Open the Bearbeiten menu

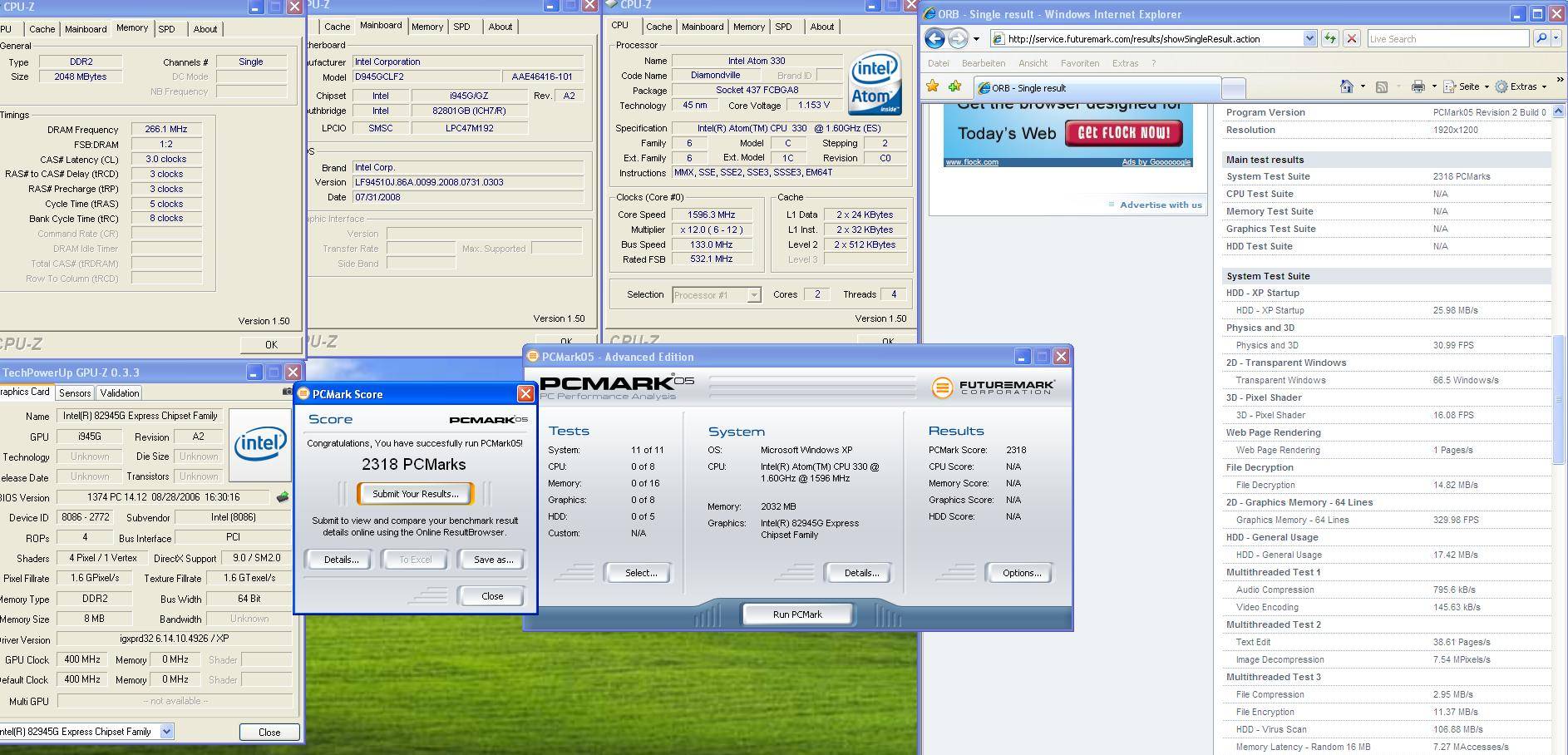coord(984,63)
